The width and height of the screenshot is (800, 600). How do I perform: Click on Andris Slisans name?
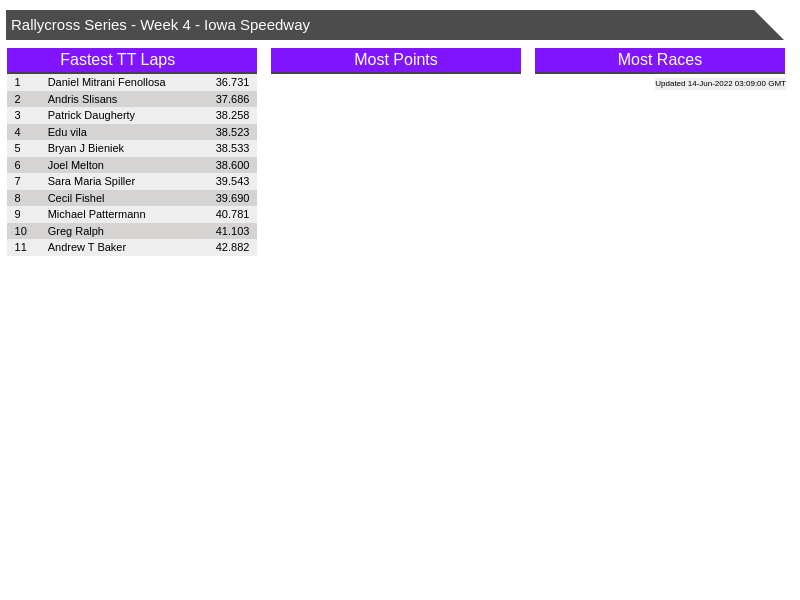[82, 99]
